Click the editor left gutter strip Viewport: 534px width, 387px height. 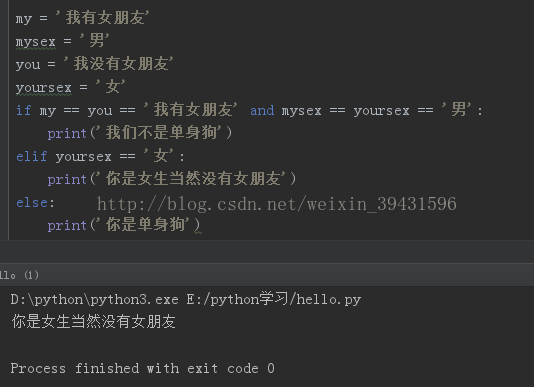click(4, 119)
